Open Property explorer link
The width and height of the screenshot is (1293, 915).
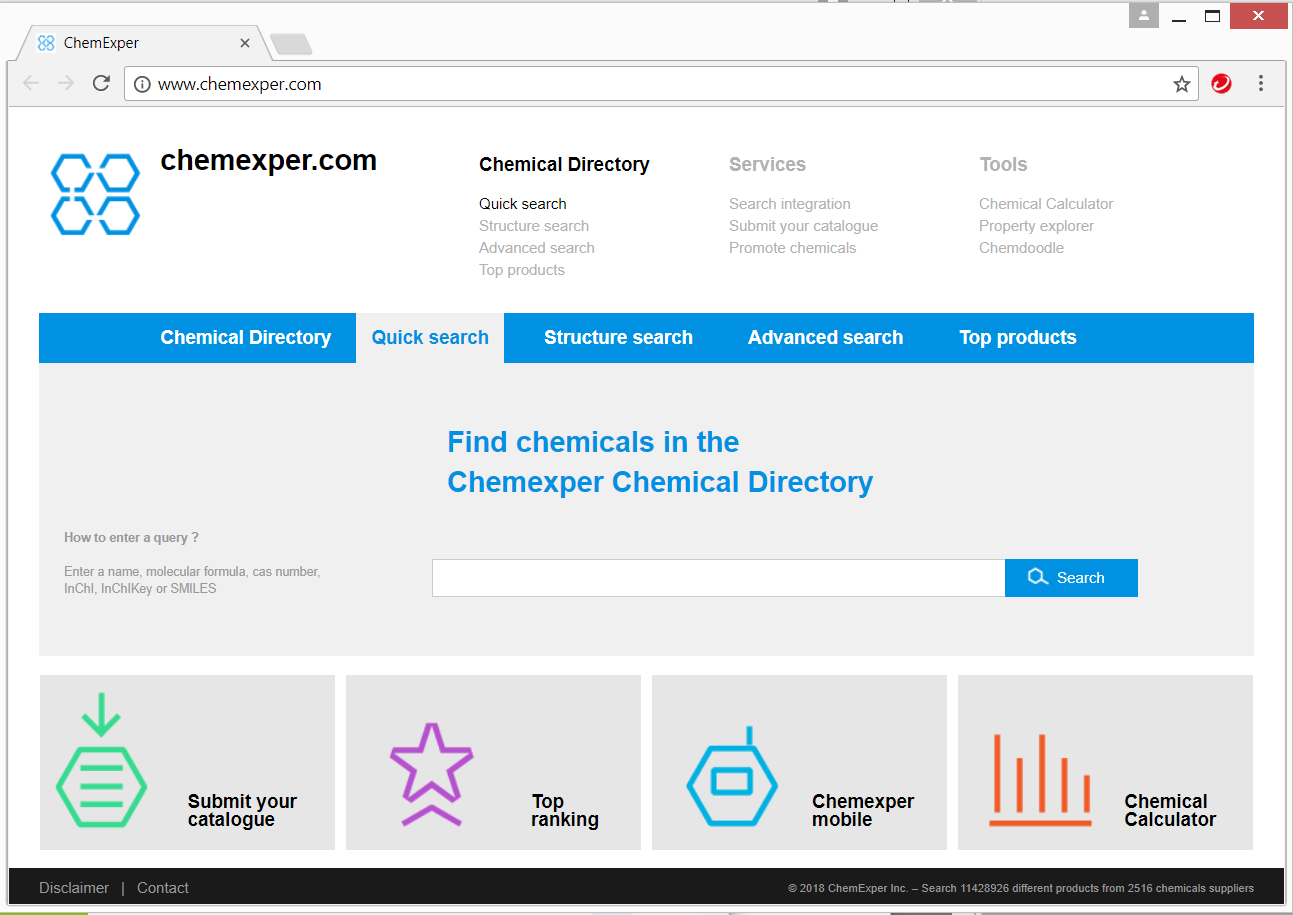pyautogui.click(x=1036, y=226)
